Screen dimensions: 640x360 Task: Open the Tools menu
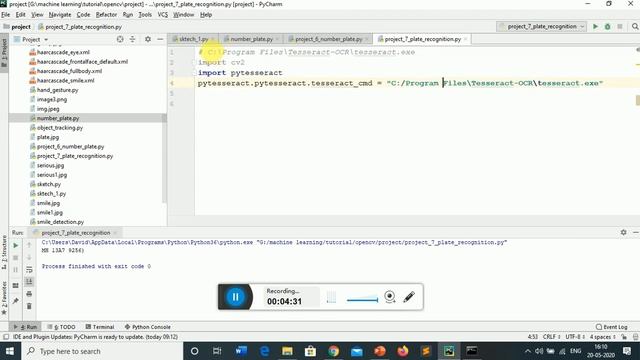pos(145,15)
